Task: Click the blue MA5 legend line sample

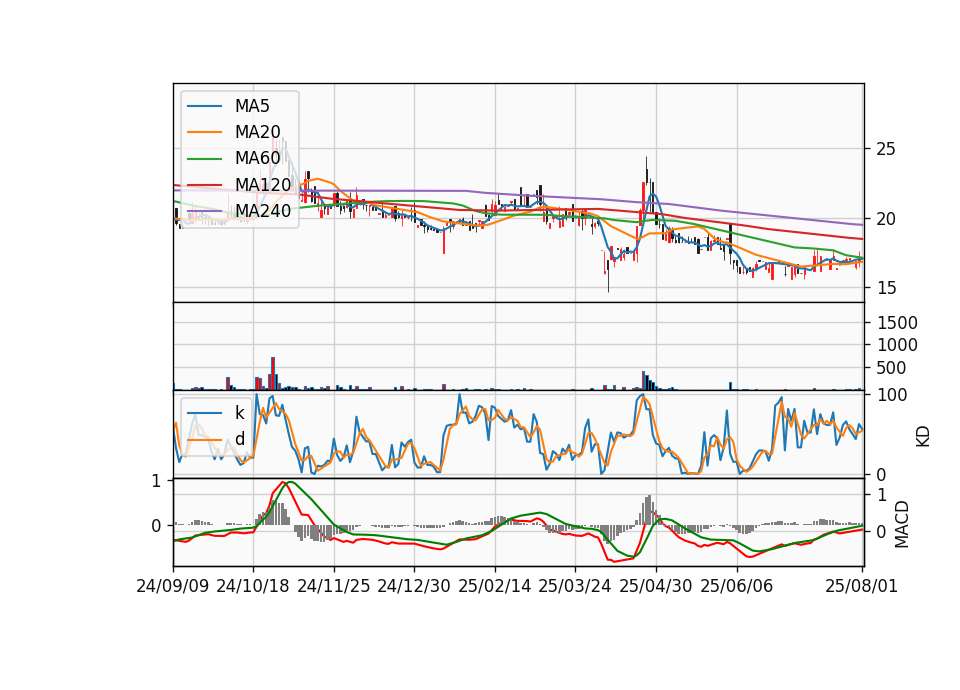Action: (204, 106)
